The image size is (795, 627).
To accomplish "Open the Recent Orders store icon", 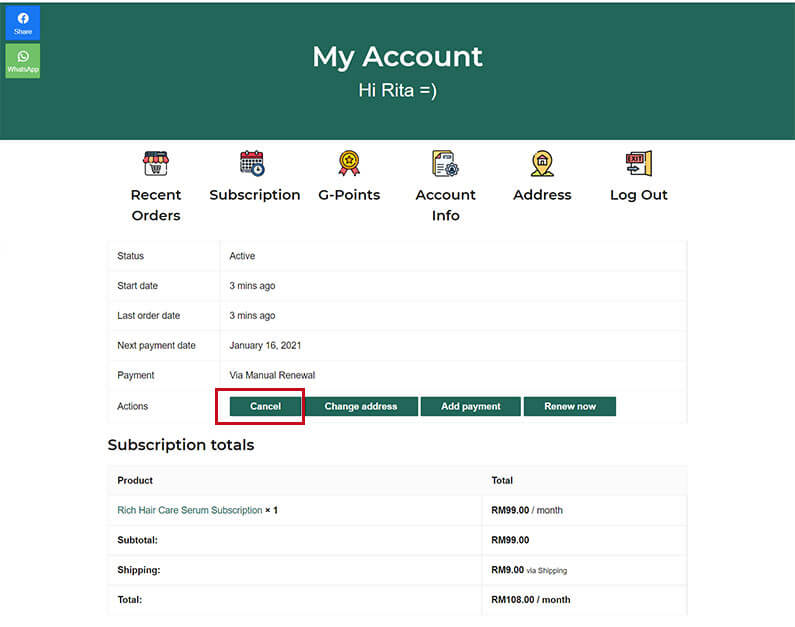I will pyautogui.click(x=156, y=163).
